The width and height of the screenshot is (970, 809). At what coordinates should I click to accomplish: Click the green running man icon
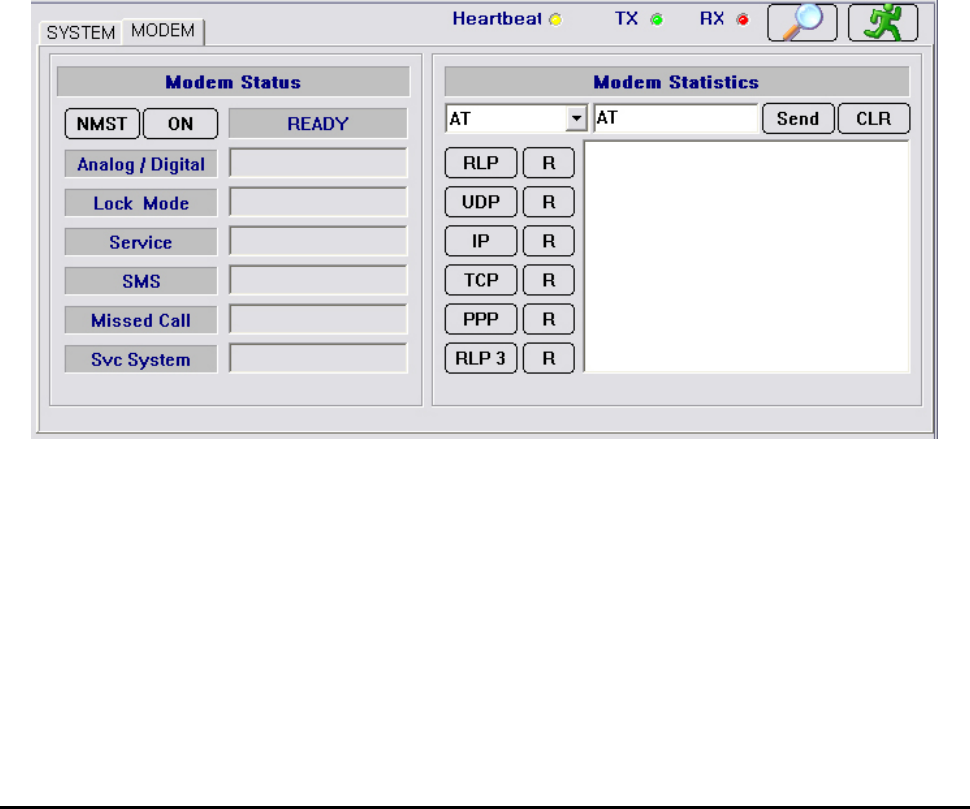883,22
